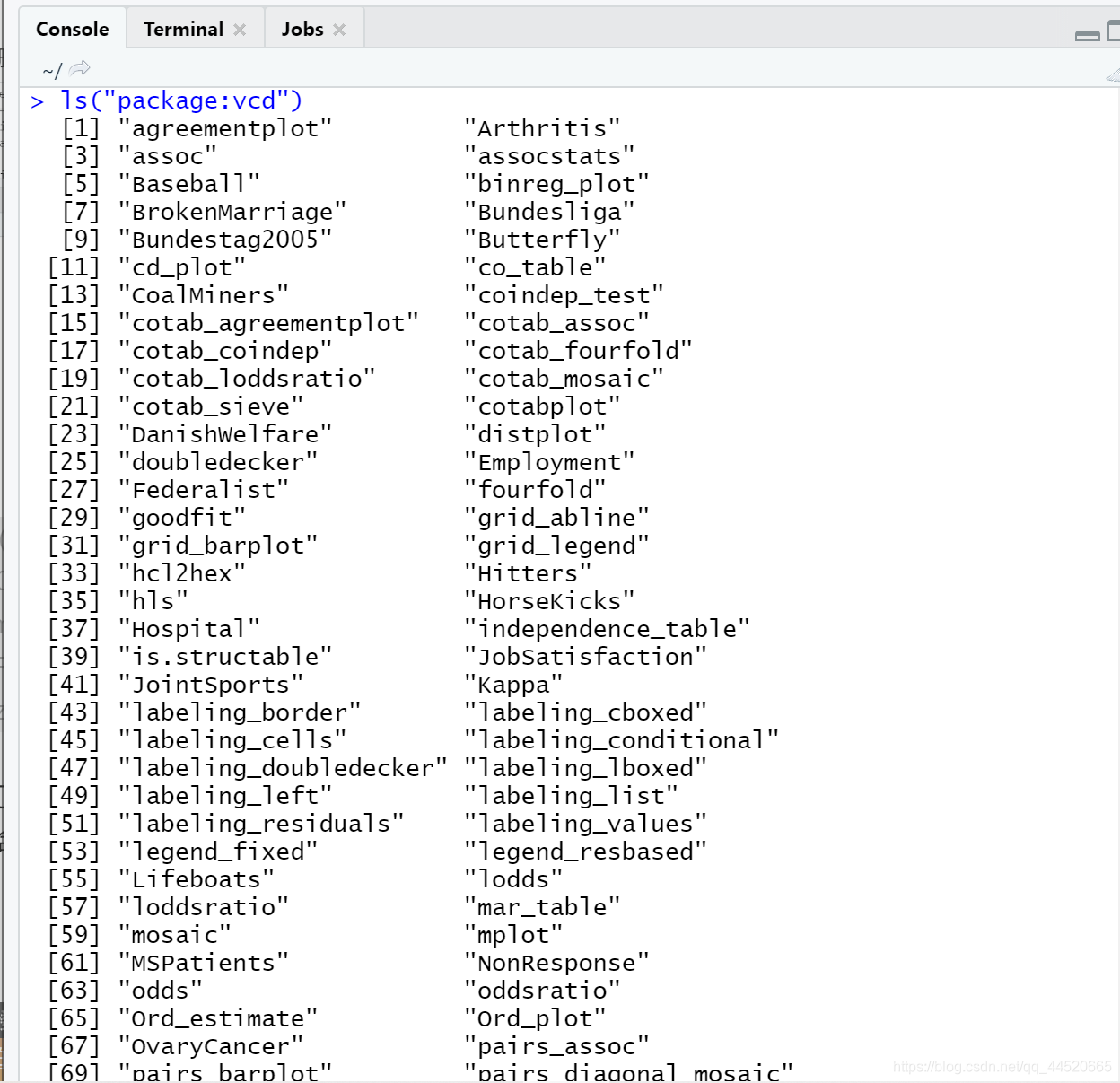Screen dimensions: 1120x1083
Task: Click the "DanishWelfare" output entry
Action: pos(225,434)
